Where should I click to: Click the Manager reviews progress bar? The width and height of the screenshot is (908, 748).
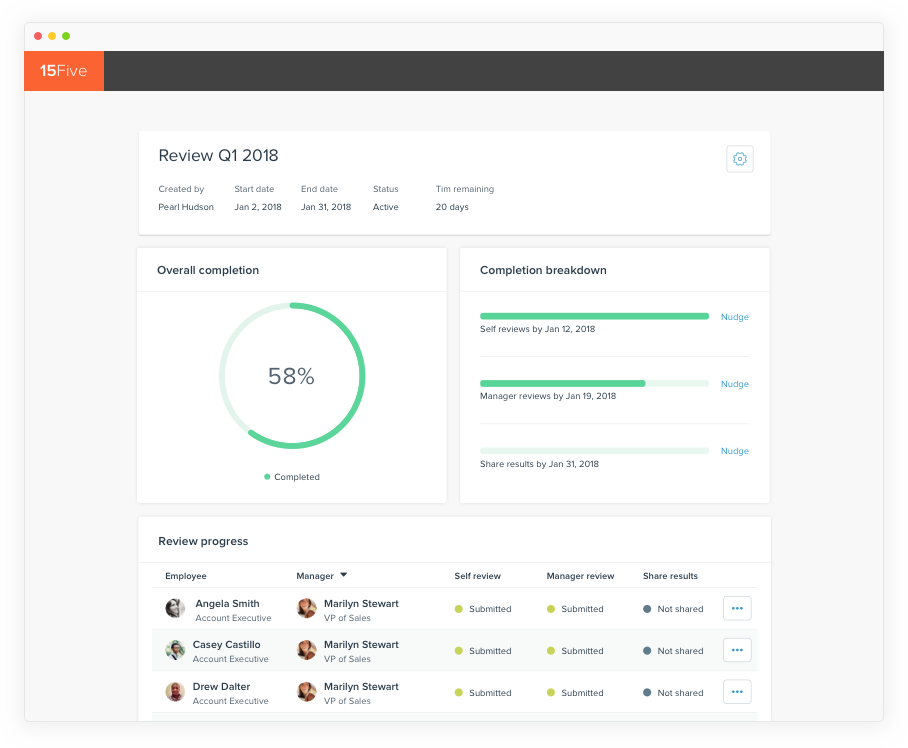point(594,383)
